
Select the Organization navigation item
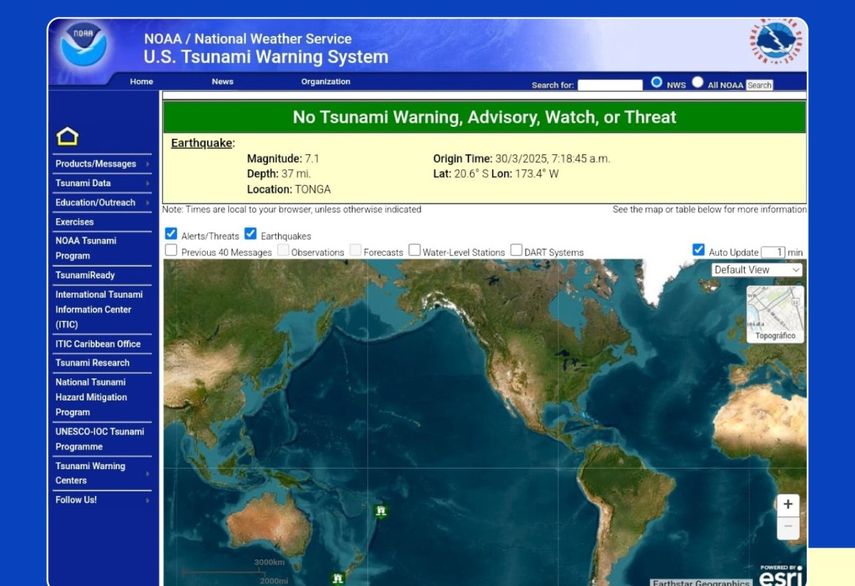(326, 81)
